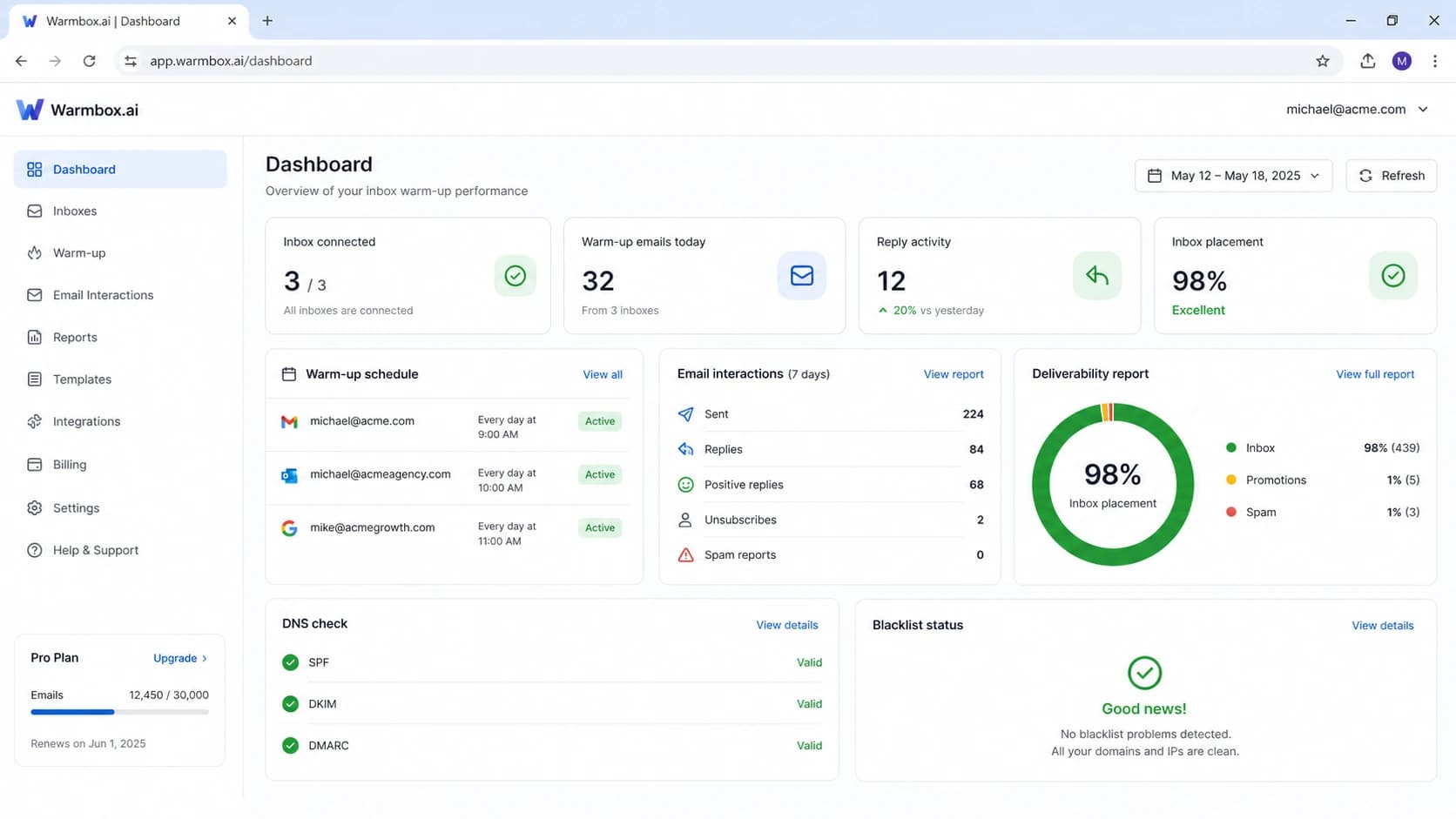Image resolution: width=1456 pixels, height=819 pixels.
Task: Click View details in Blacklist status
Action: (1383, 626)
